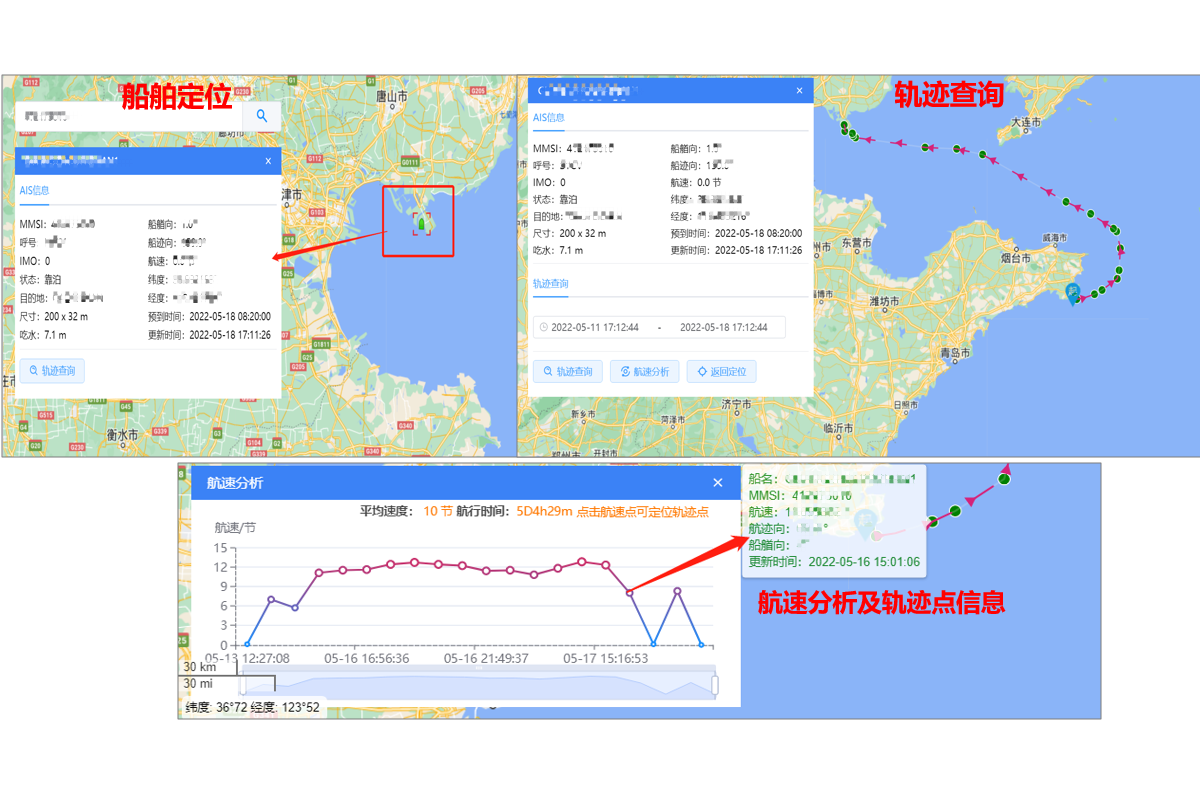Click the magnifier search icon
Screen dimensions: 1200x800
[x=262, y=116]
